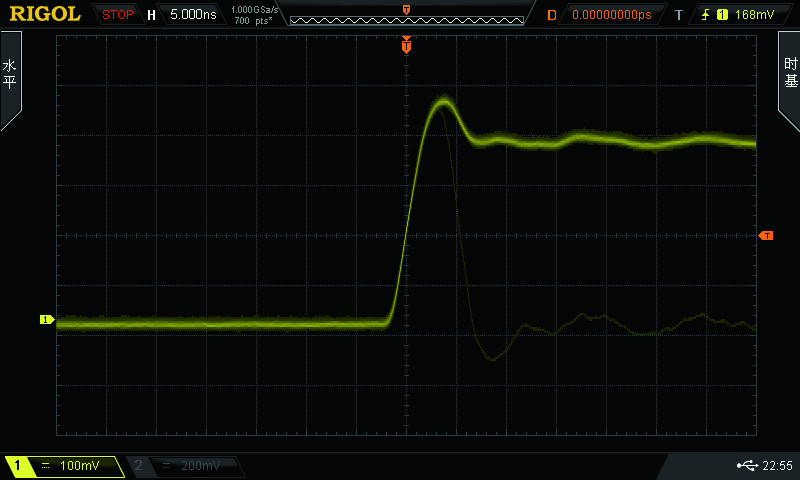Image resolution: width=800 pixels, height=480 pixels.
Task: Click the orange trigger level arrow at right edge
Action: tap(766, 236)
